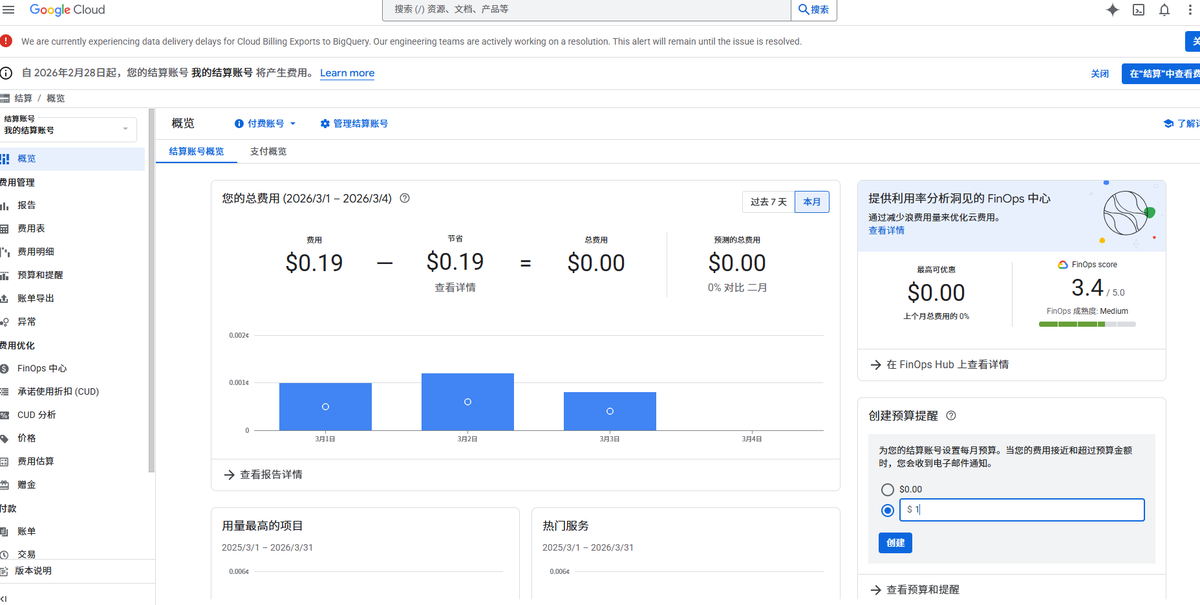Click the 创建 budget button
The height and width of the screenshot is (605, 1200).
pos(895,543)
